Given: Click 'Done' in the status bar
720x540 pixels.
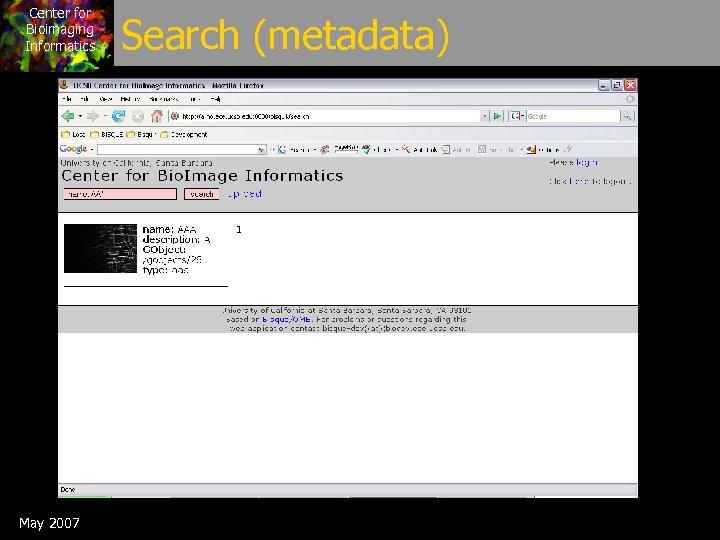Looking at the screenshot, I should click(x=68, y=489).
